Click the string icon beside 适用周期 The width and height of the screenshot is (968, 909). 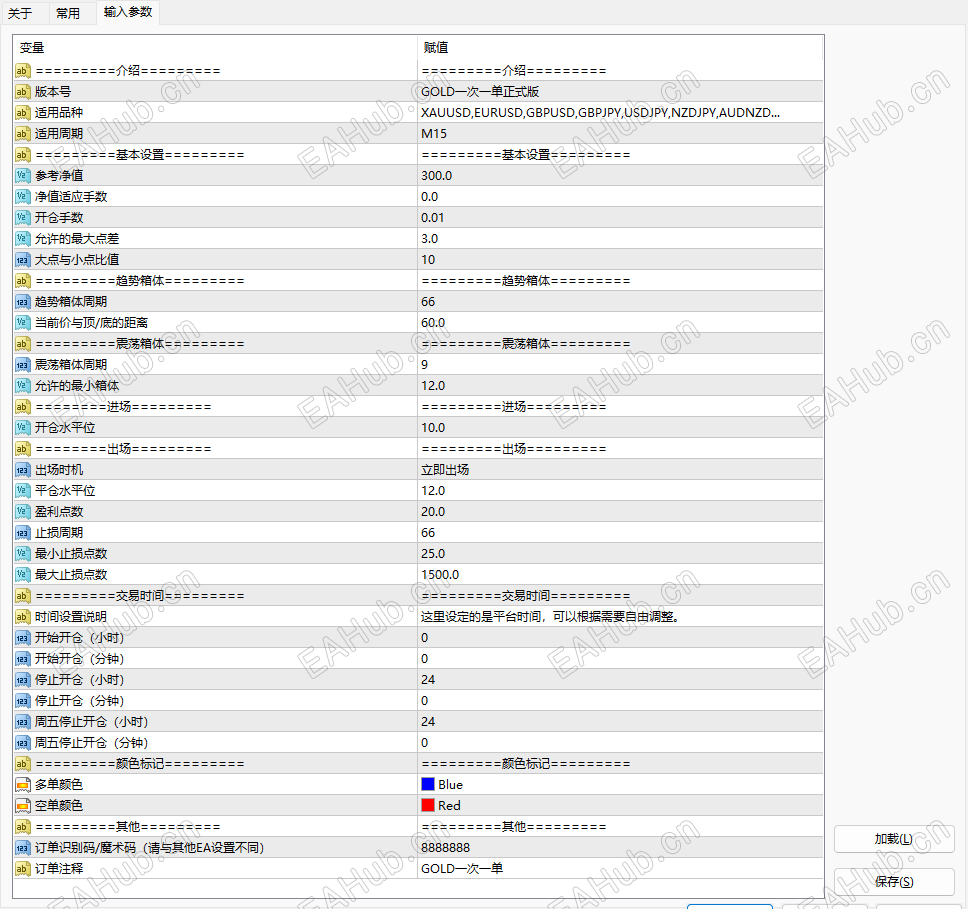22,134
